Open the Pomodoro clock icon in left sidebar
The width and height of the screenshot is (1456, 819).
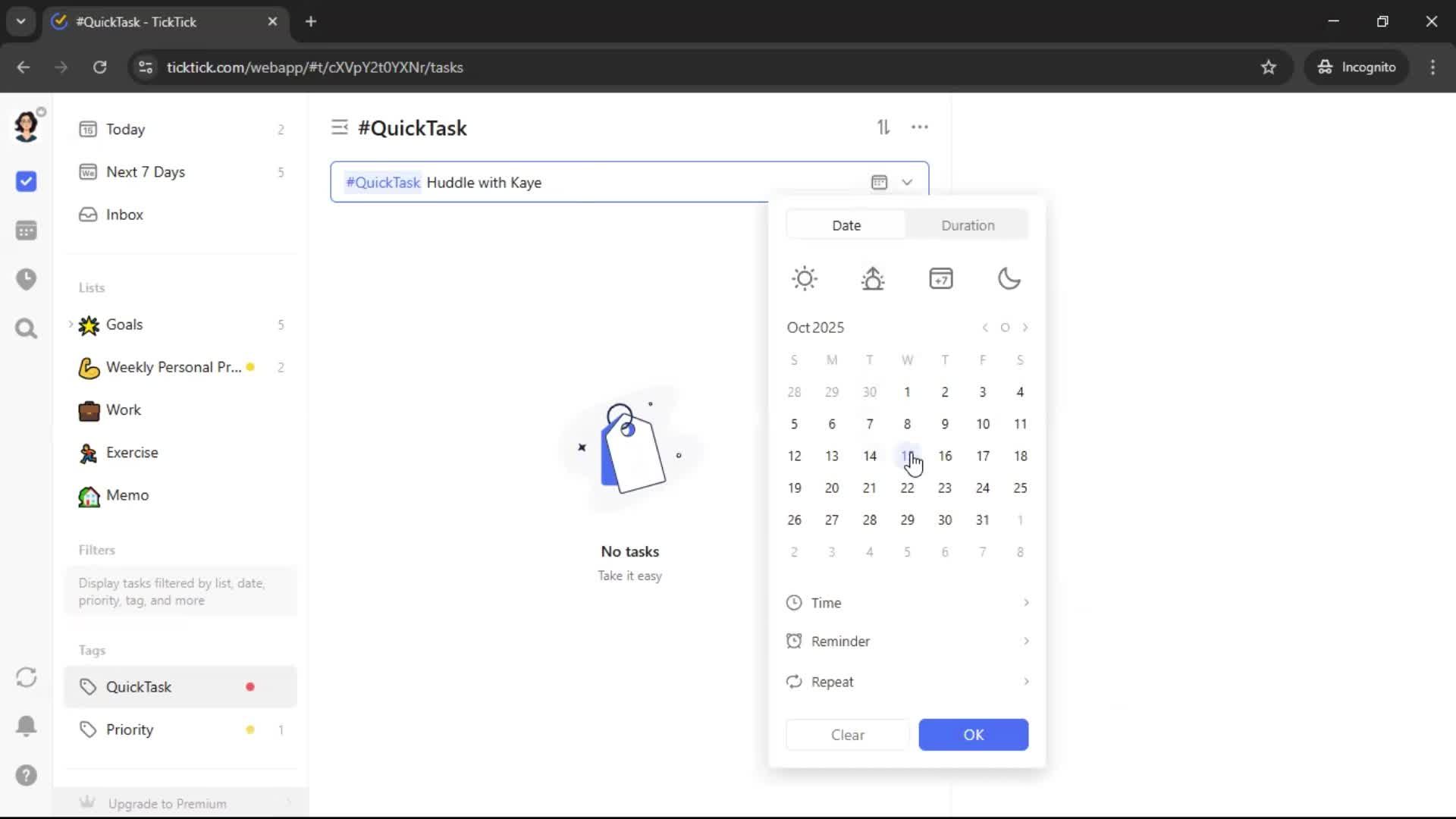pos(27,279)
